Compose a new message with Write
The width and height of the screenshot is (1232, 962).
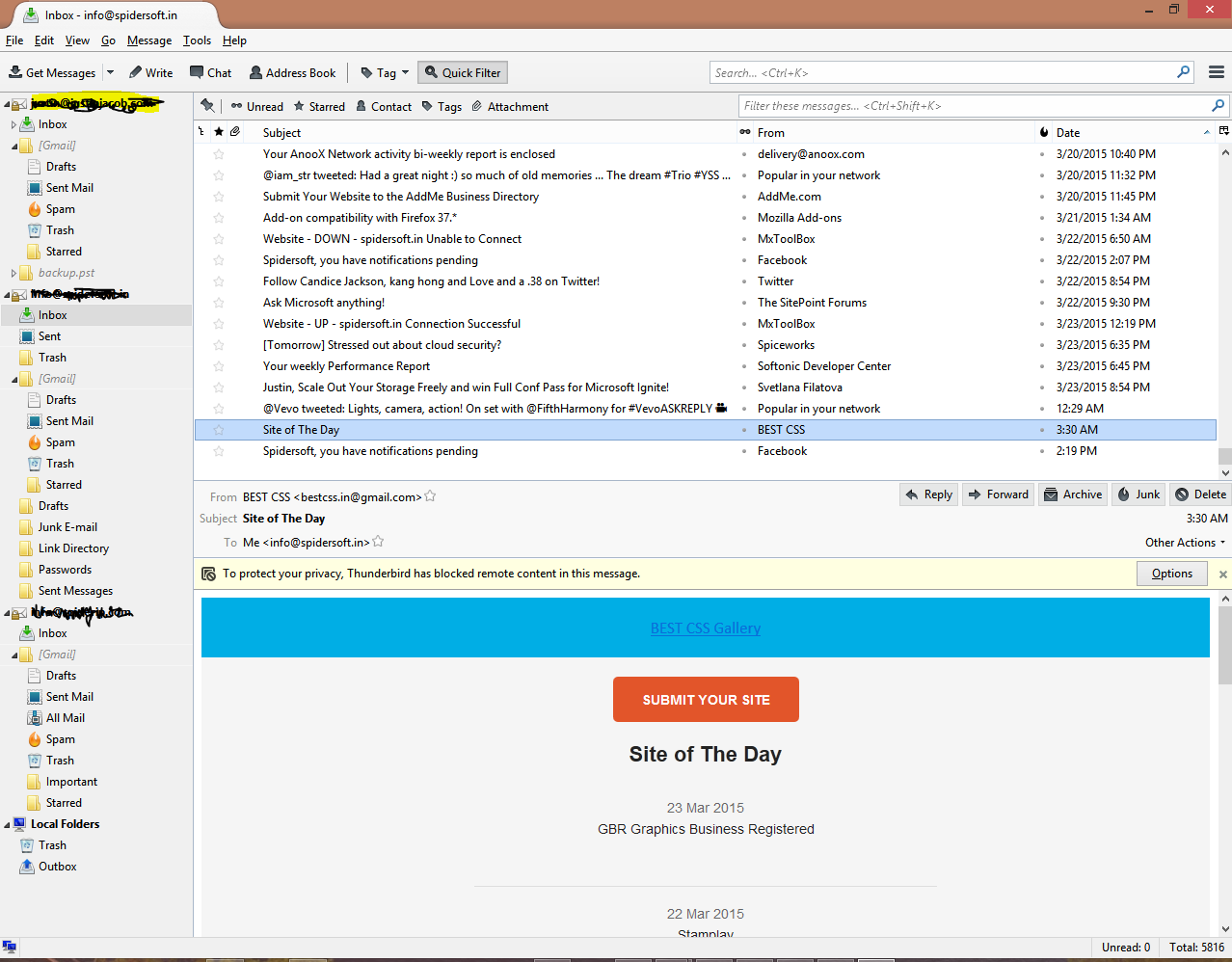(151, 73)
